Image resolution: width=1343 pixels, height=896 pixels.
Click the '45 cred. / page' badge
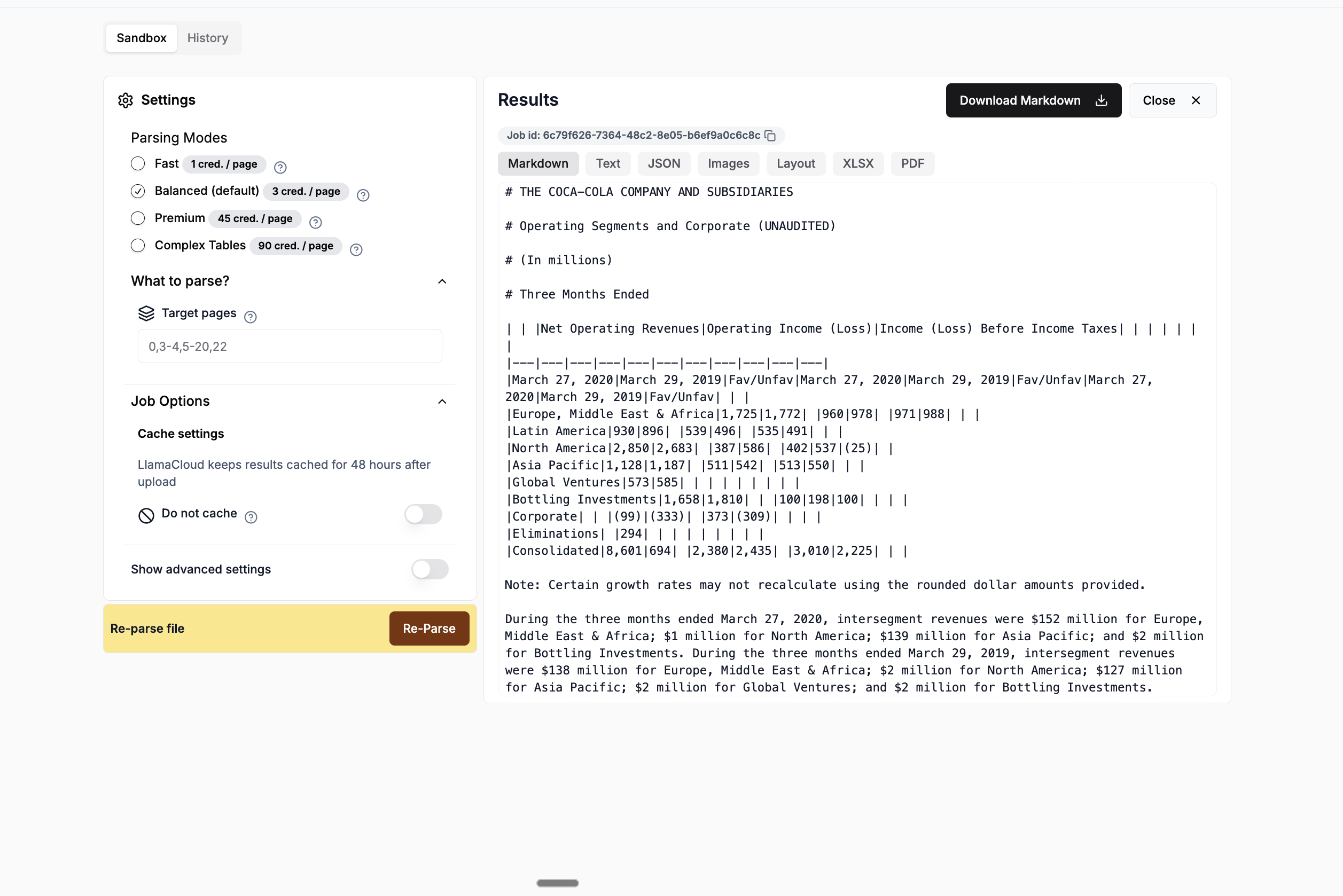click(255, 219)
